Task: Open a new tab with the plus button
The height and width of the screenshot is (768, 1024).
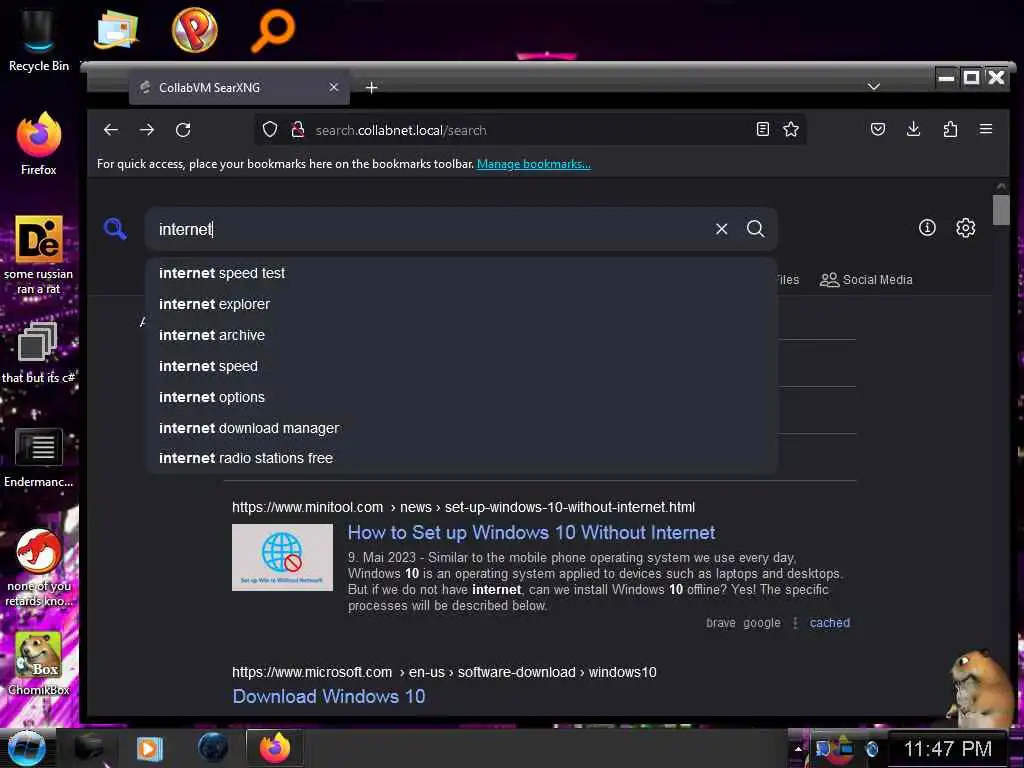Action: [372, 88]
